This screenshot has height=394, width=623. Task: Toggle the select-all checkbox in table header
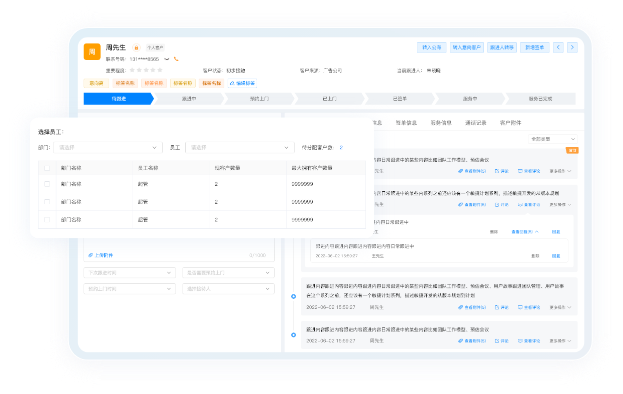pyautogui.click(x=47, y=168)
